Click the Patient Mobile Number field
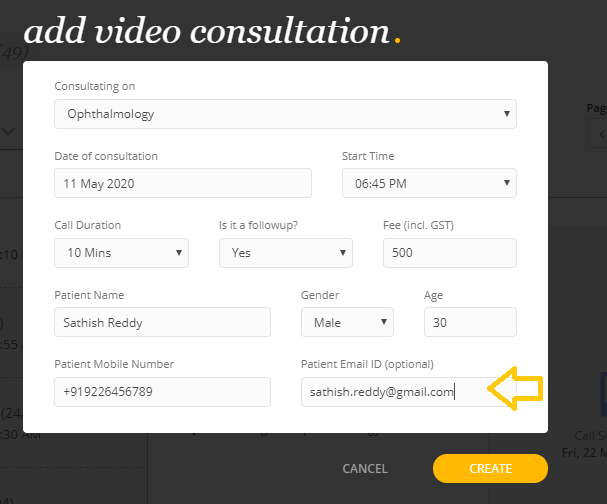The width and height of the screenshot is (607, 504). (x=162, y=392)
